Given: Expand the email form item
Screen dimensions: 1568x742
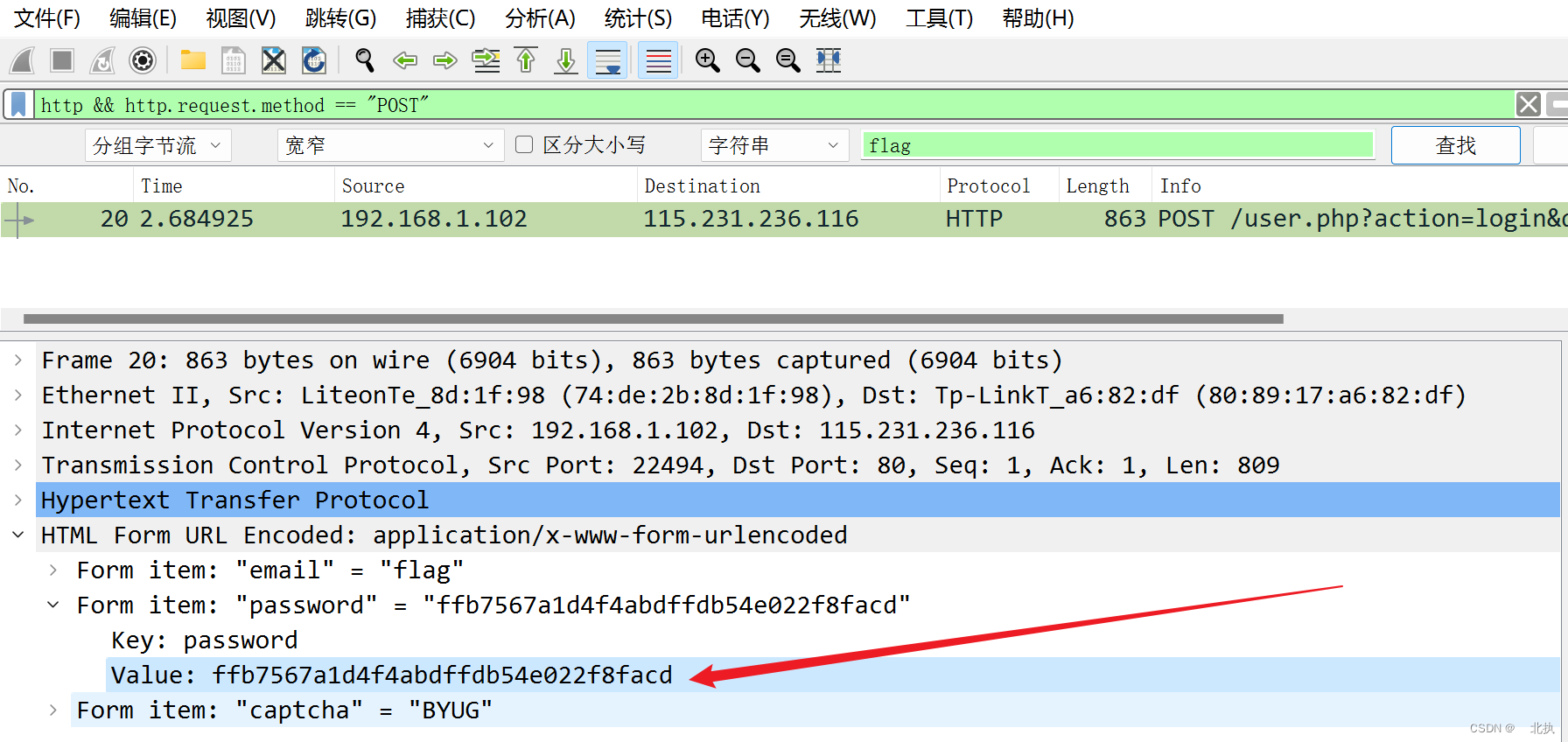Looking at the screenshot, I should pyautogui.click(x=53, y=570).
